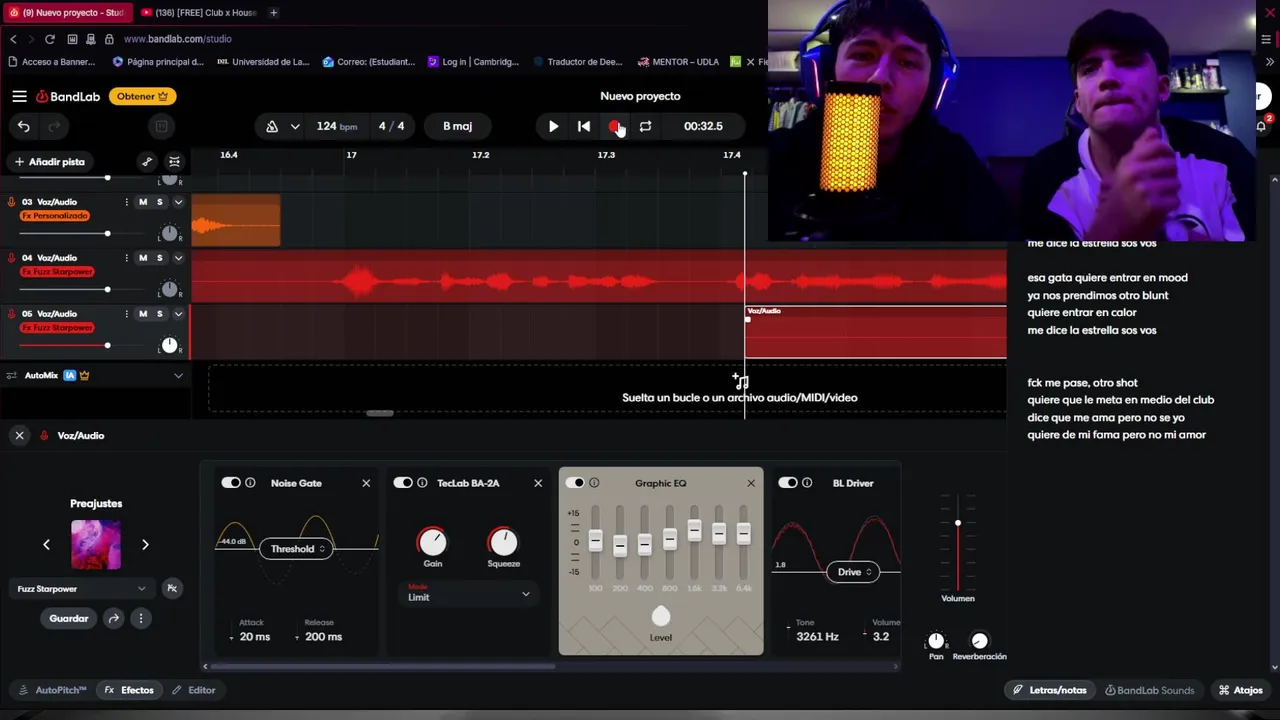Open the three-dot menu of track 03
Image resolution: width=1280 pixels, height=720 pixels.
click(x=126, y=202)
